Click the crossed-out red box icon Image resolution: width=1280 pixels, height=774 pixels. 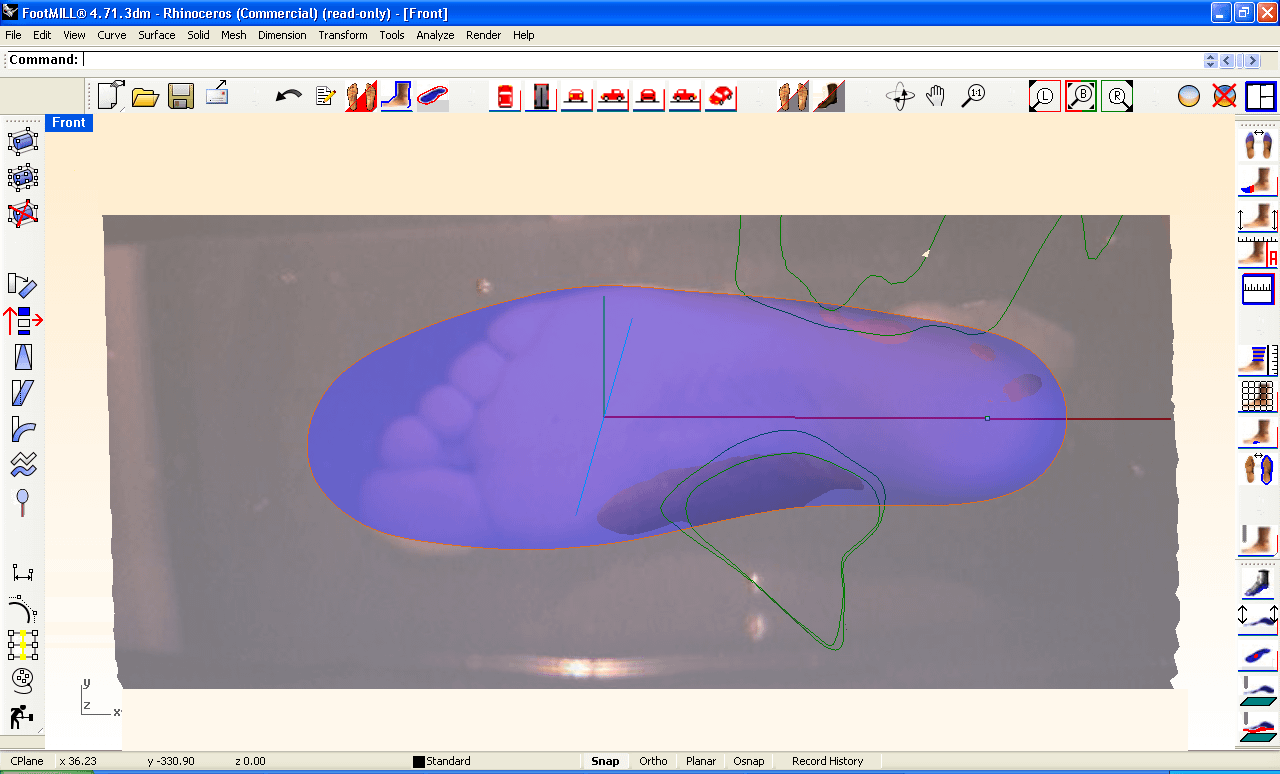click(x=23, y=213)
